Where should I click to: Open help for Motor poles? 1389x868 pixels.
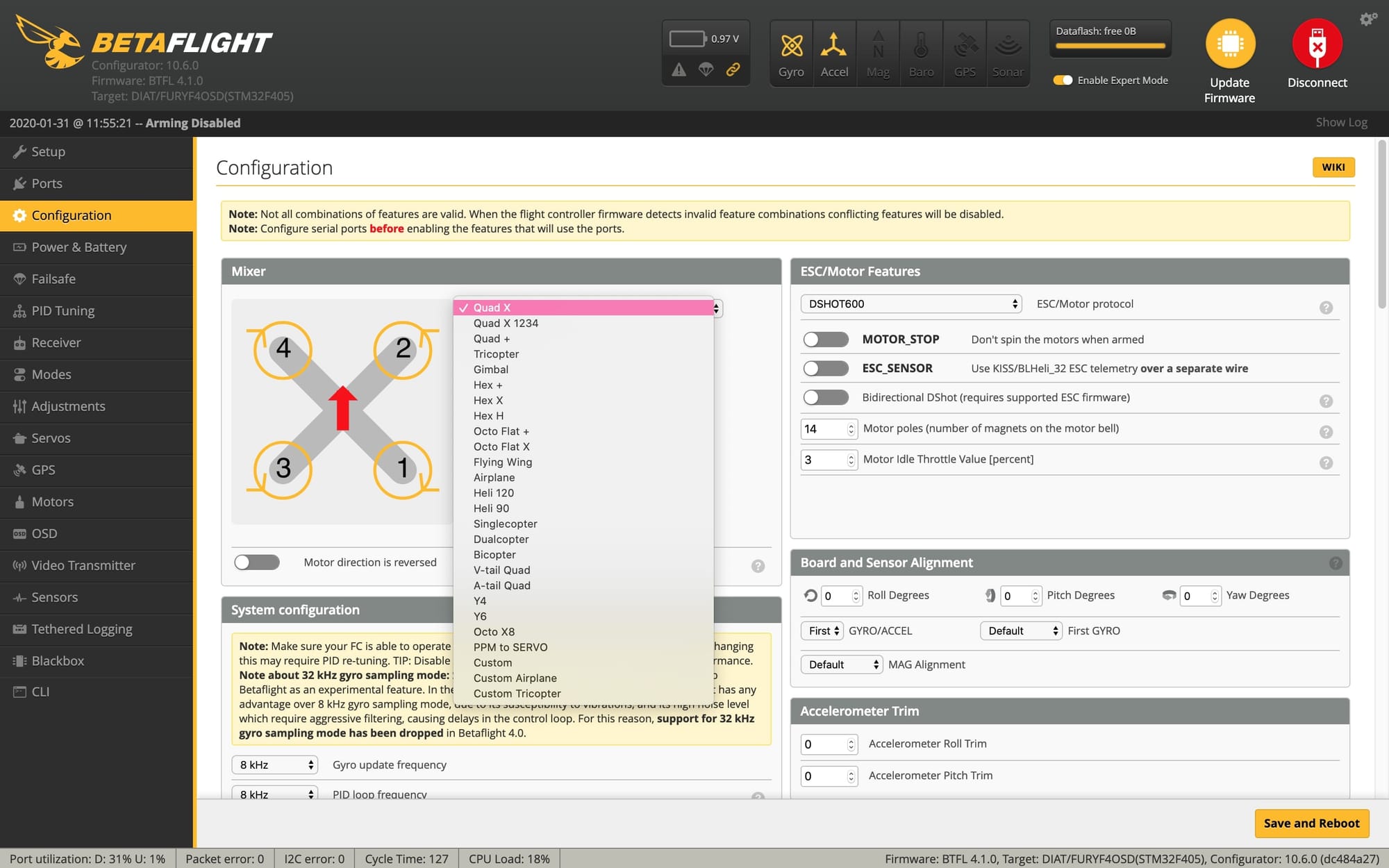(x=1326, y=432)
